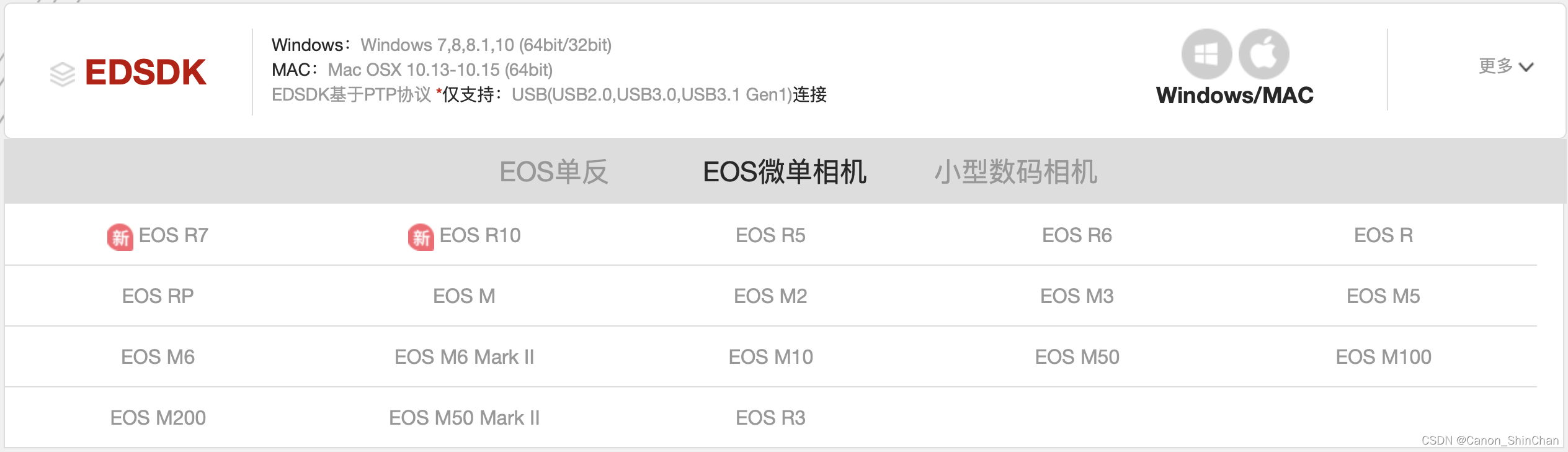Open the EOS M10 entry
Screen dimensions: 1568x452
[770, 357]
